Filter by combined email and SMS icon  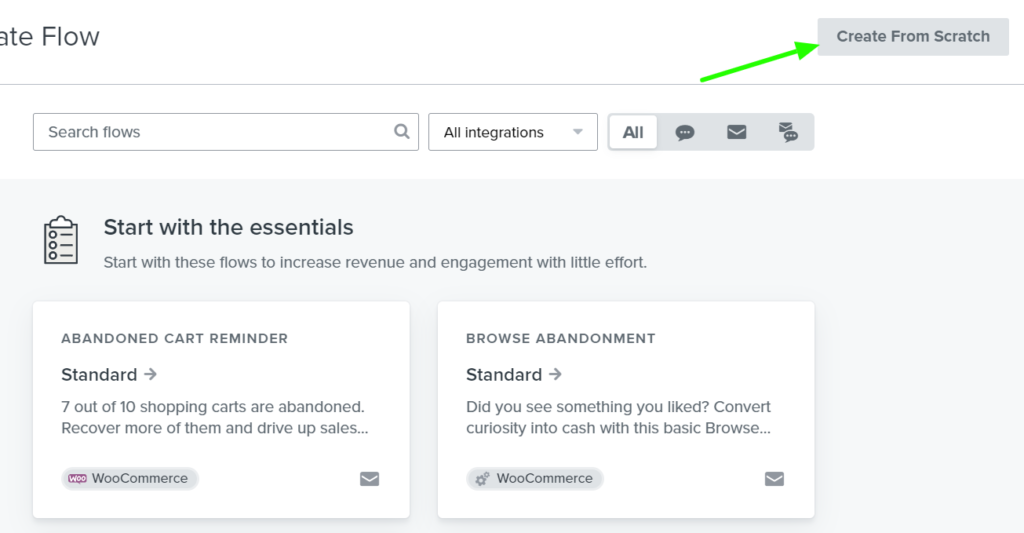[788, 132]
